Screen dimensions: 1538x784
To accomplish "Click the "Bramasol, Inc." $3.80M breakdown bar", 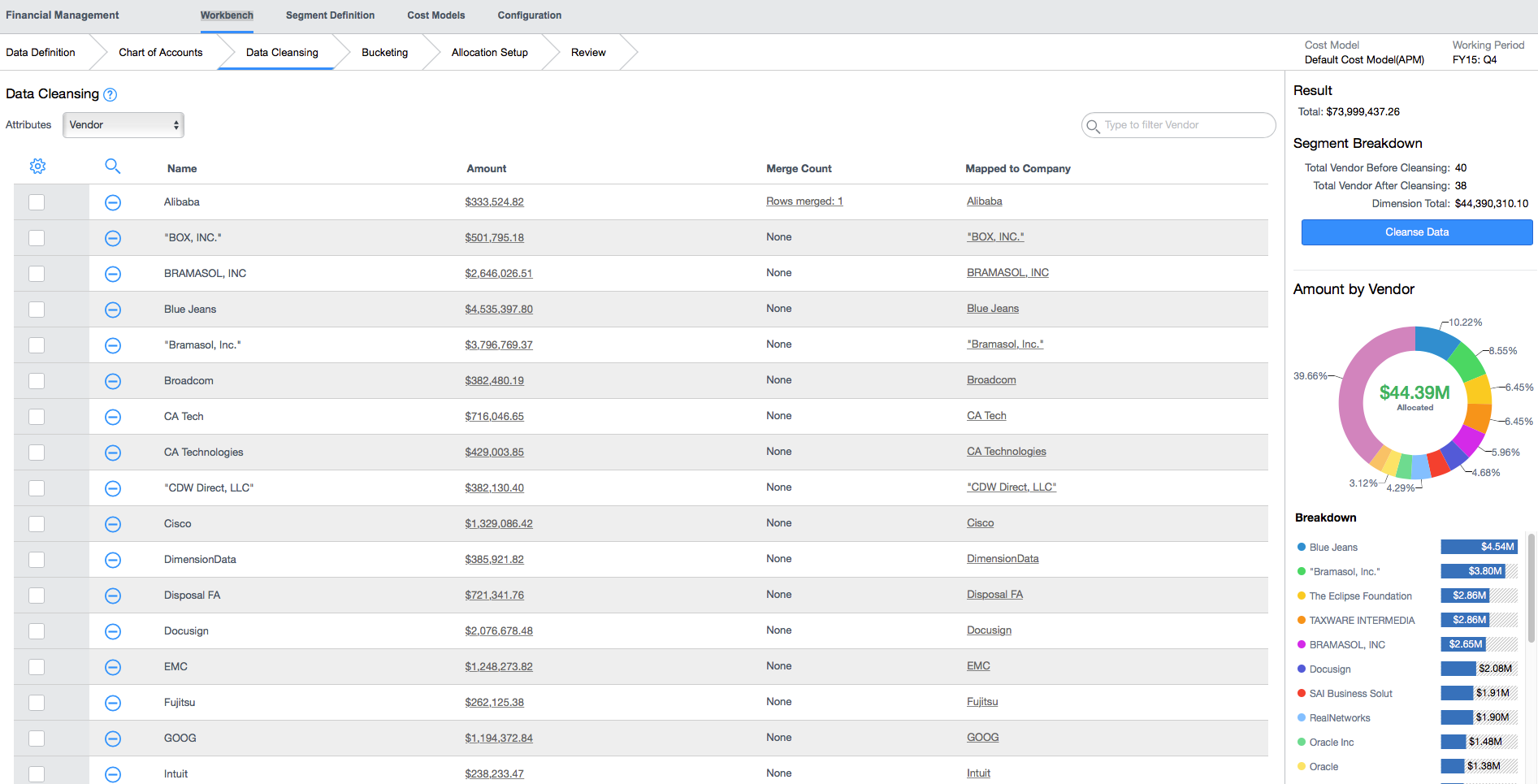I will (1479, 571).
